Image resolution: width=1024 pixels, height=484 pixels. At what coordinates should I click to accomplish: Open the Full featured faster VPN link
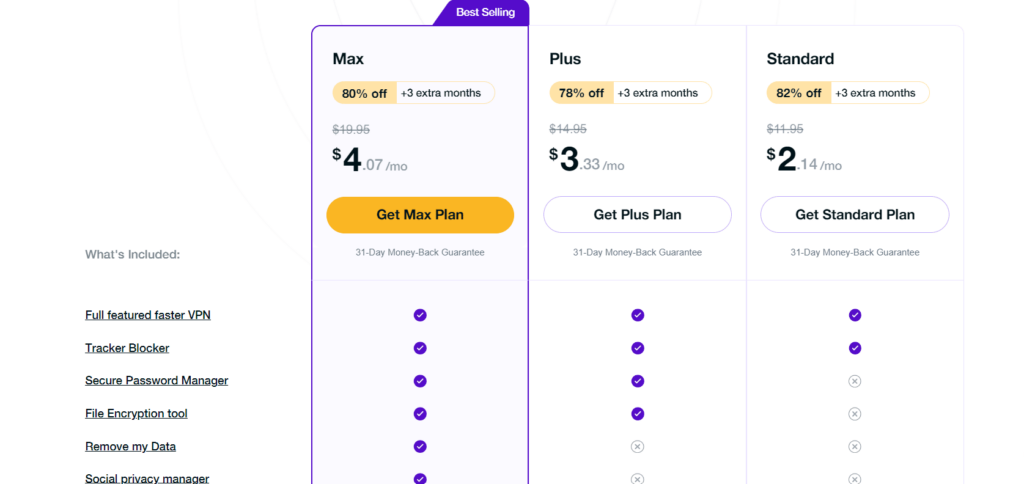coord(148,315)
